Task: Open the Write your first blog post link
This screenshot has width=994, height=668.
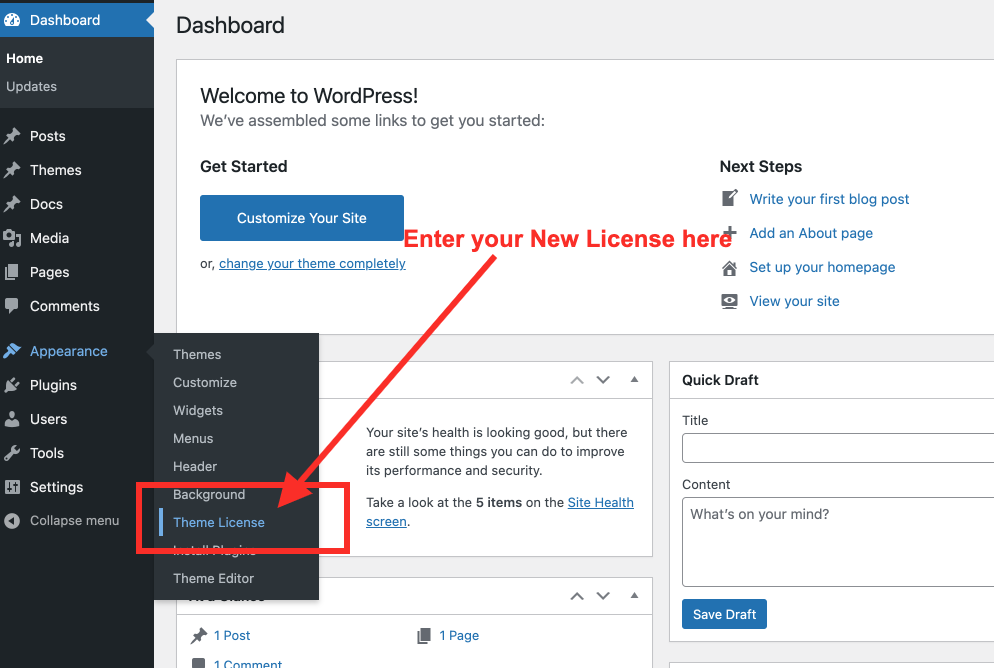Action: (x=829, y=199)
